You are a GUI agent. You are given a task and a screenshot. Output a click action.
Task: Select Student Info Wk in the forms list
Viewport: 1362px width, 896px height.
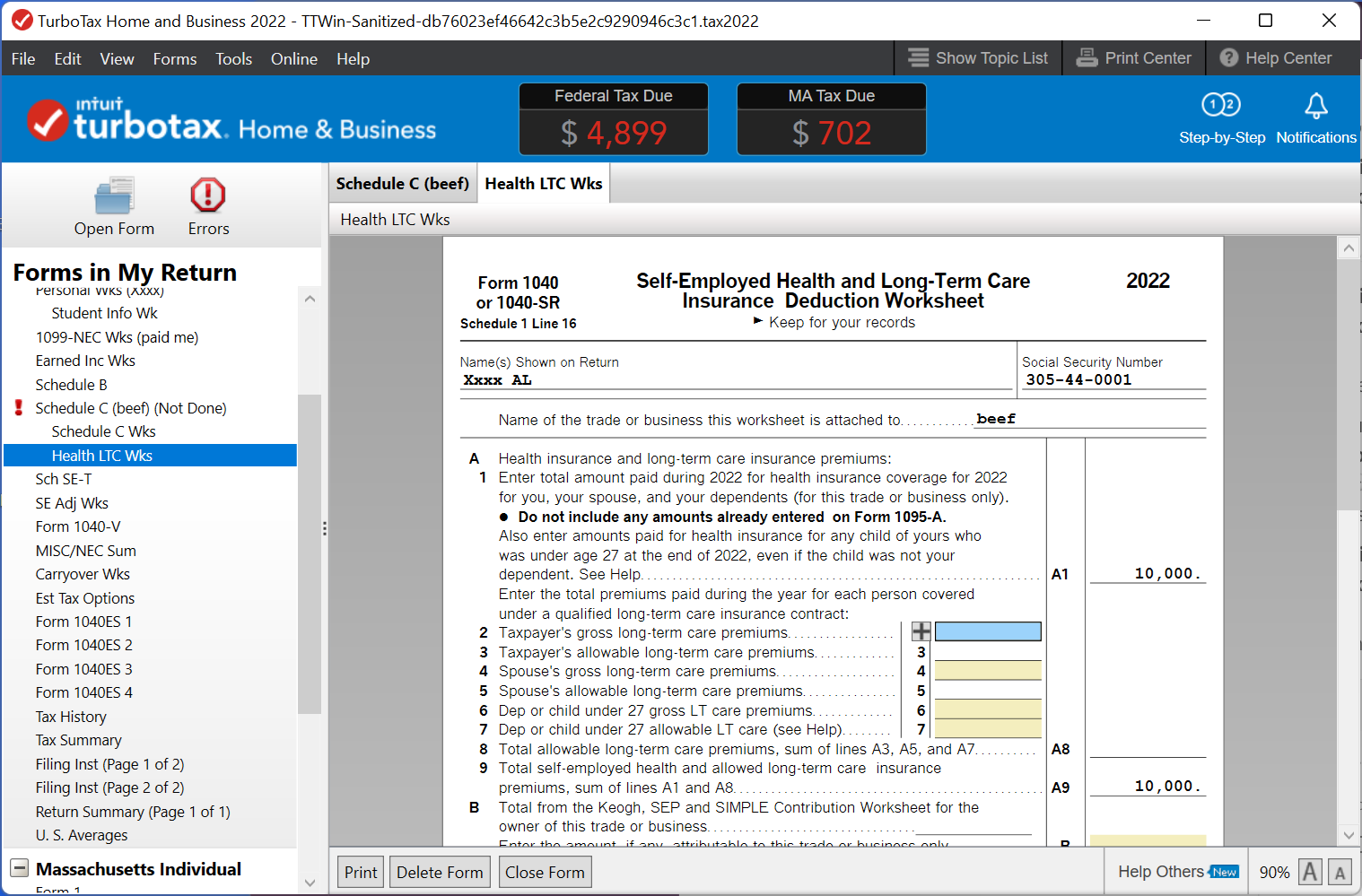104,313
